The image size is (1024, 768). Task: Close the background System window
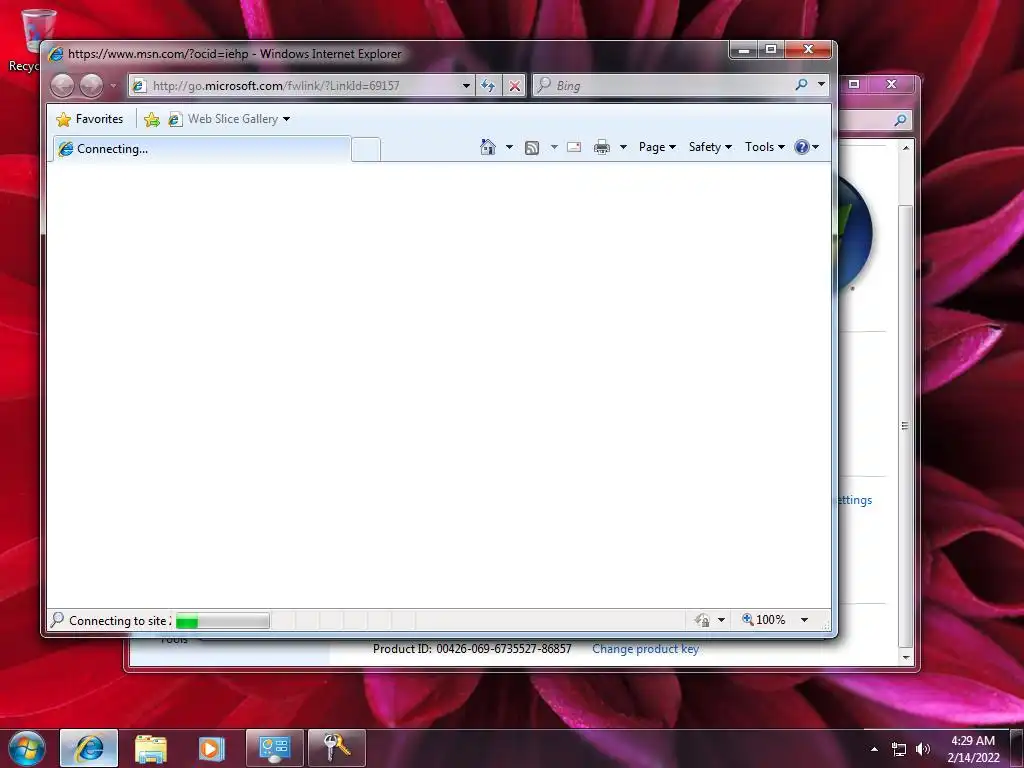tap(891, 84)
